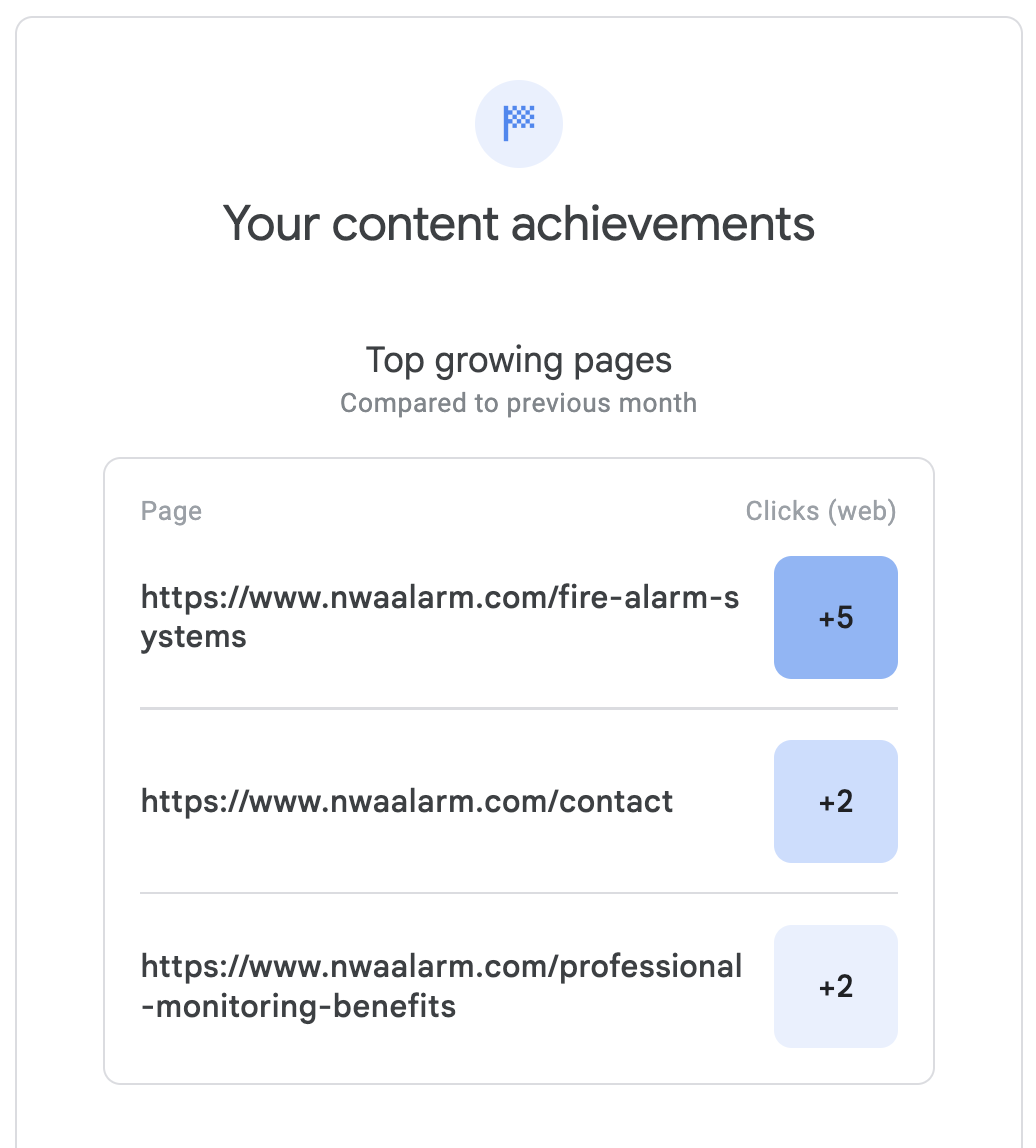Open the fire-alarm-systems page URL
1036x1148 pixels.
pos(440,599)
